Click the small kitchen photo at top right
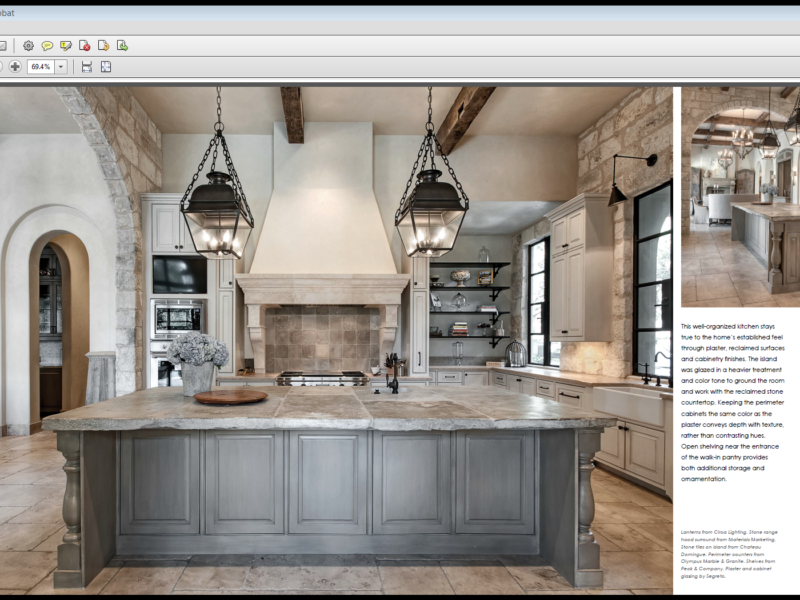Screen dimensions: 800x600 point(740,195)
